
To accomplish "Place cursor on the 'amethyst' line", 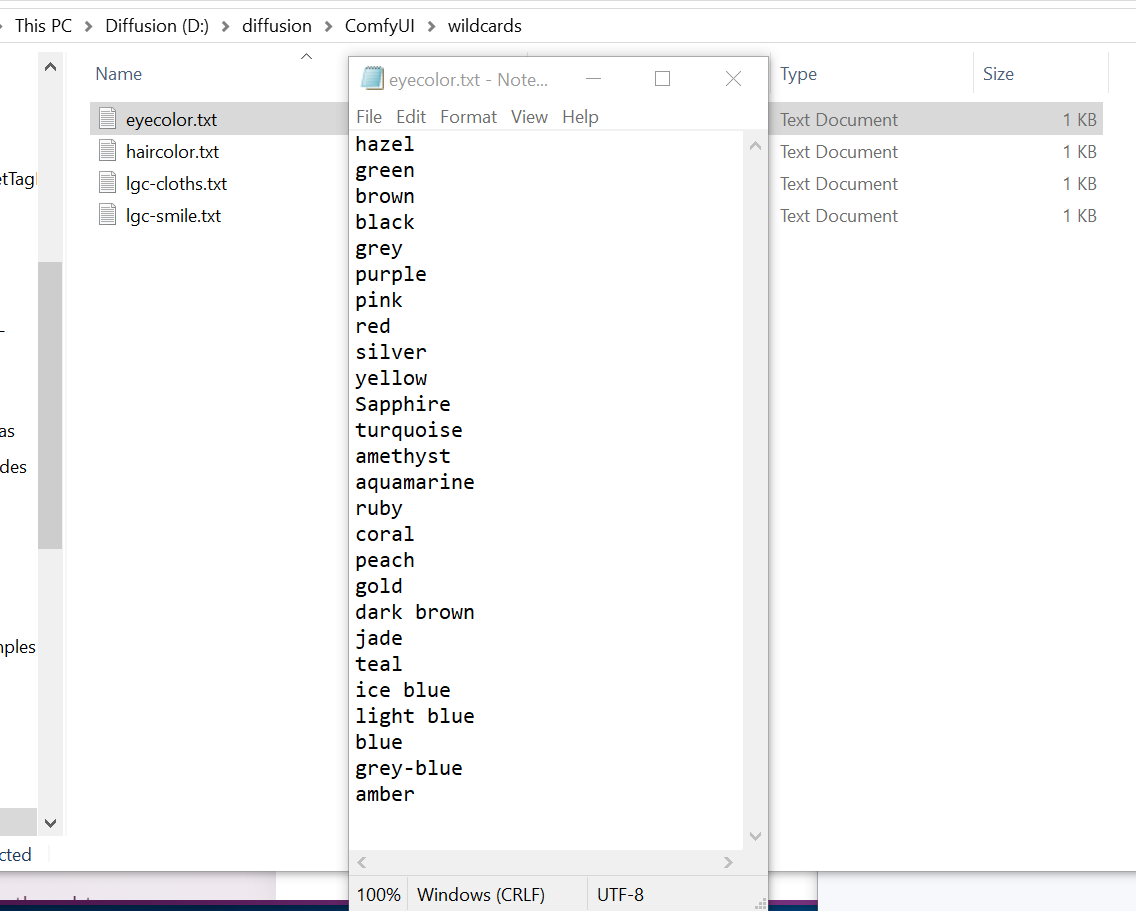I will tap(403, 457).
